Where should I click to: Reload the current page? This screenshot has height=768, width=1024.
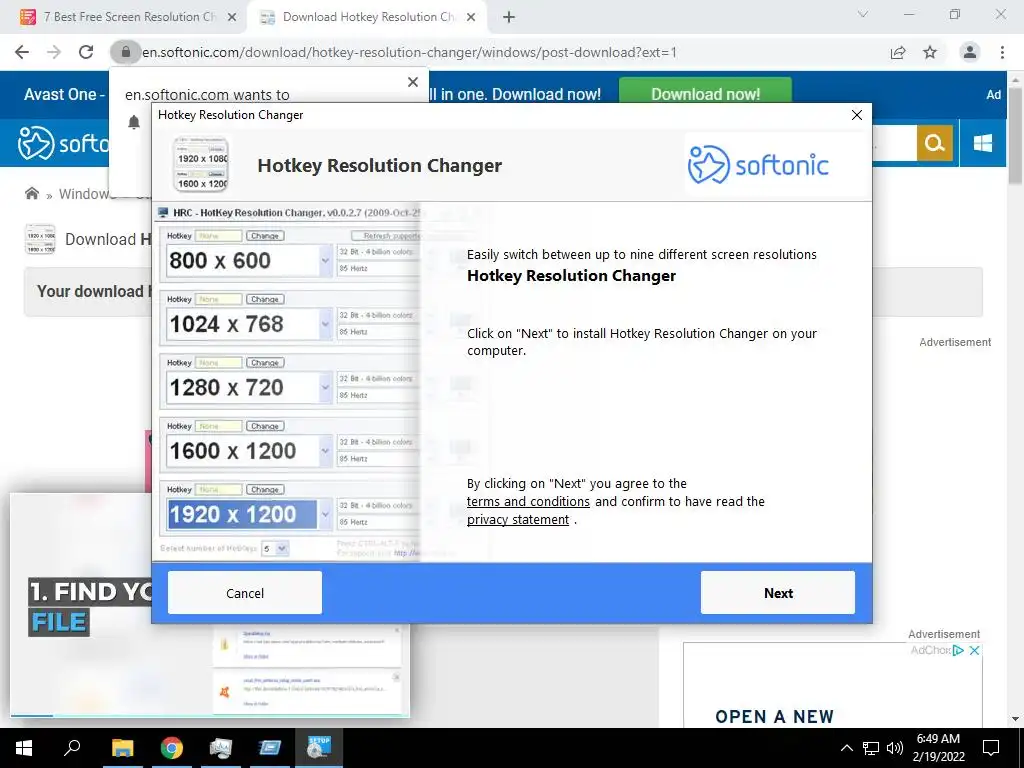pyautogui.click(x=86, y=52)
